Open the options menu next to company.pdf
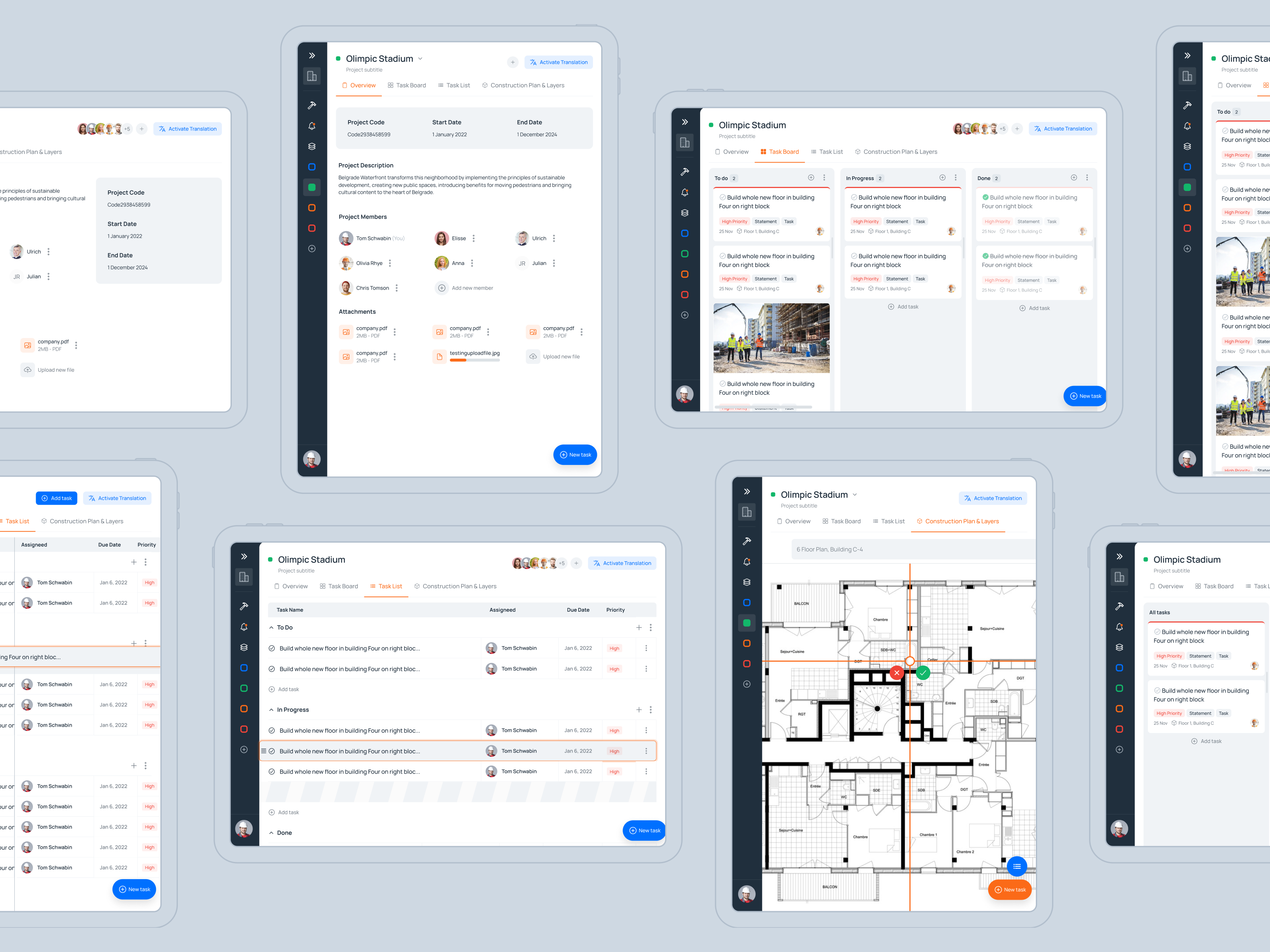Viewport: 1270px width, 952px height. [x=396, y=332]
